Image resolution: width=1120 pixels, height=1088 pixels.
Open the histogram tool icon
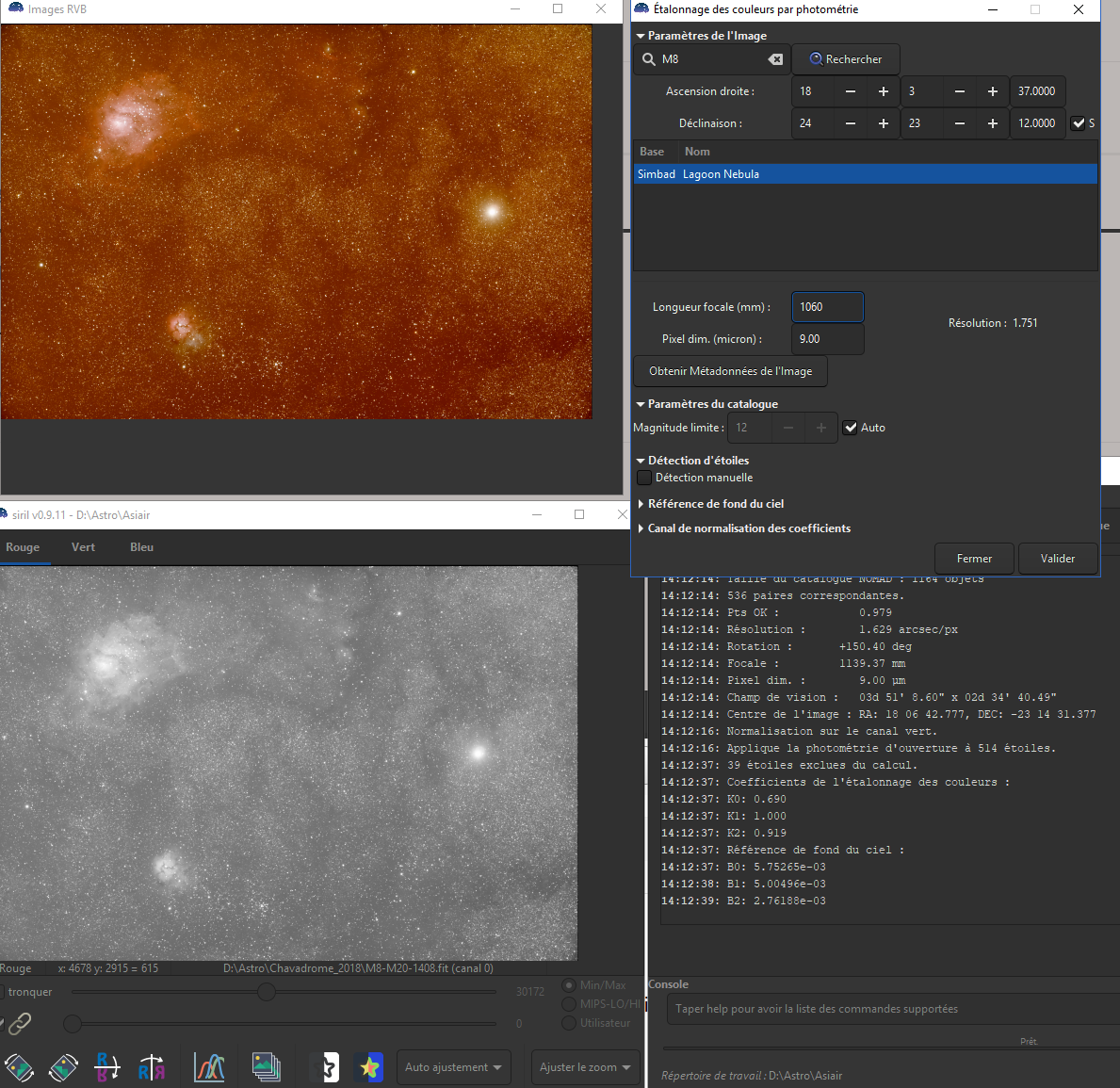209,1067
